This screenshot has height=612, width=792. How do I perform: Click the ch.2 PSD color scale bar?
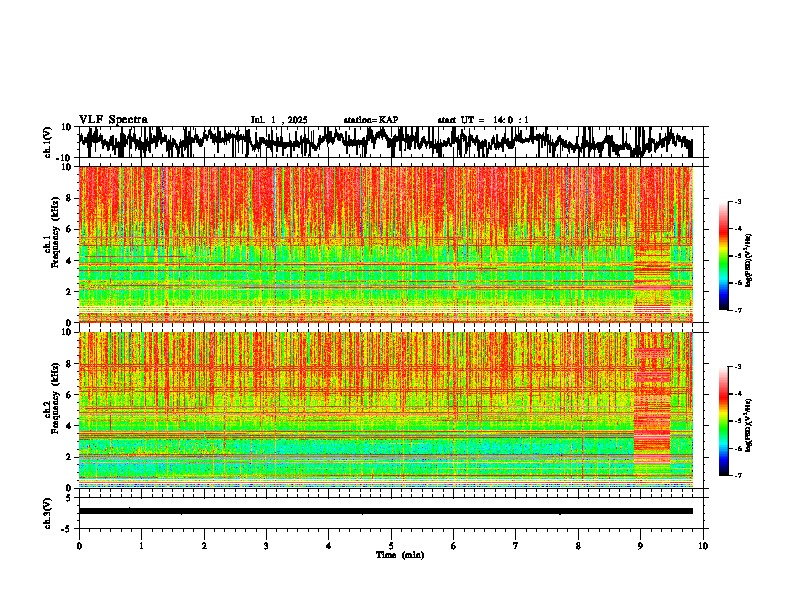tap(724, 421)
